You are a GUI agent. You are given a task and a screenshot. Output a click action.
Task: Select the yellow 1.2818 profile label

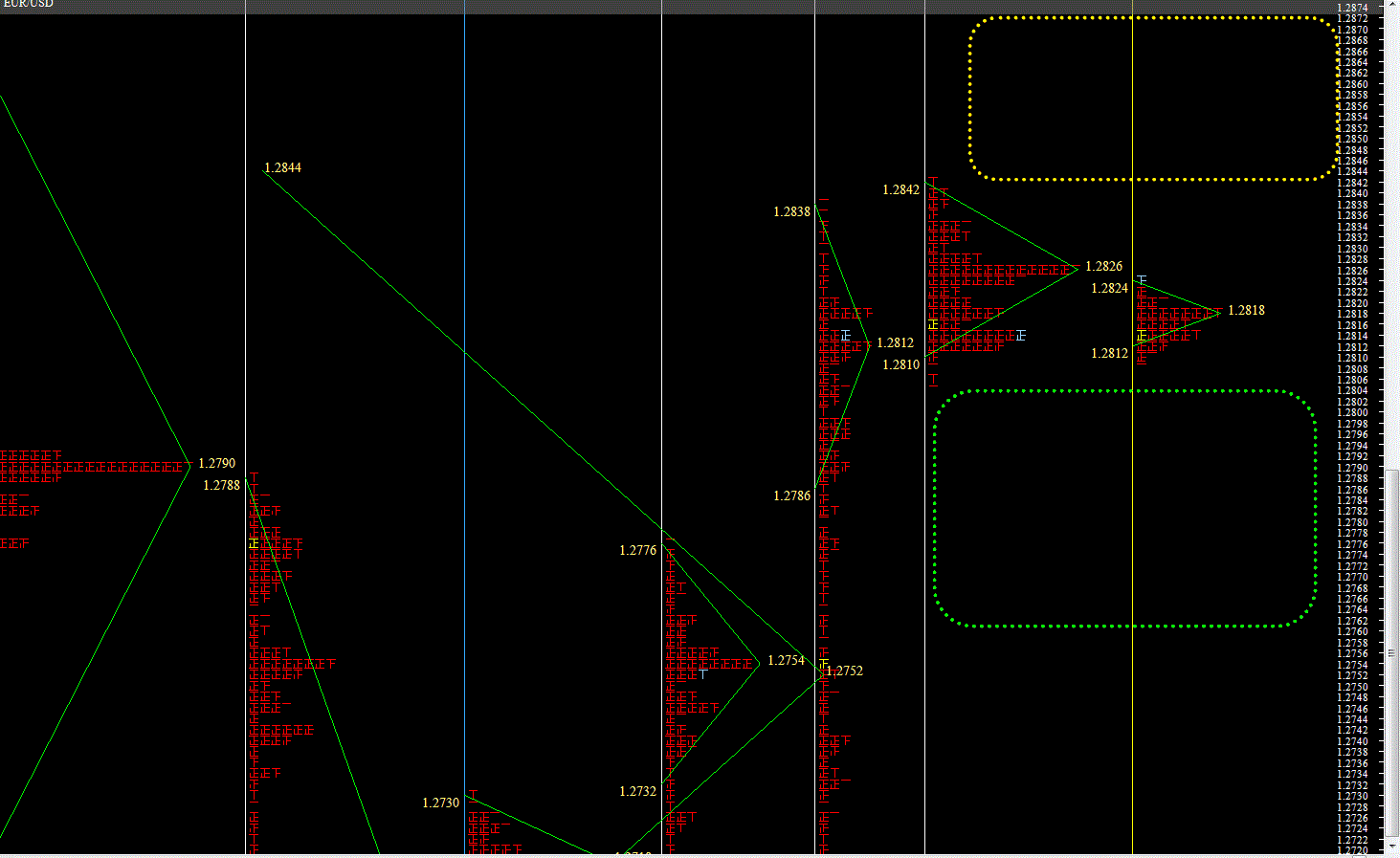tap(1247, 310)
